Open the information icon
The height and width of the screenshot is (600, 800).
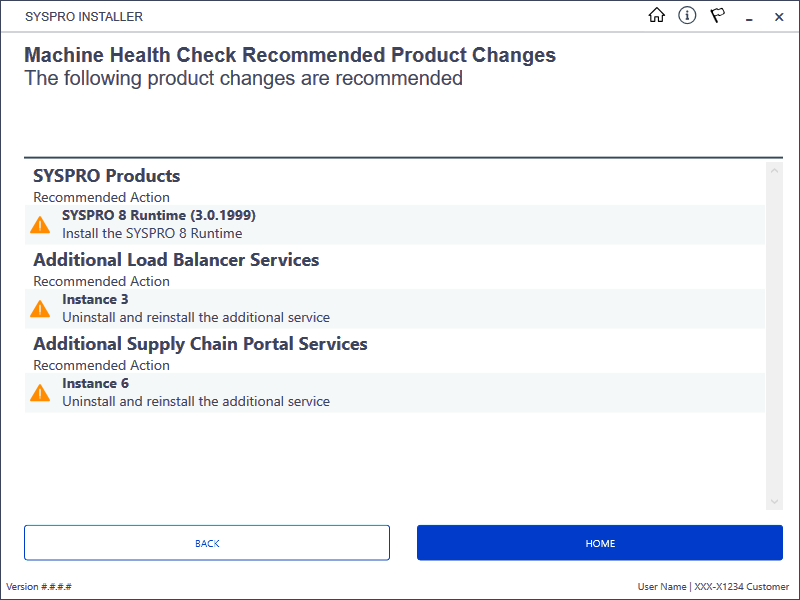click(687, 15)
